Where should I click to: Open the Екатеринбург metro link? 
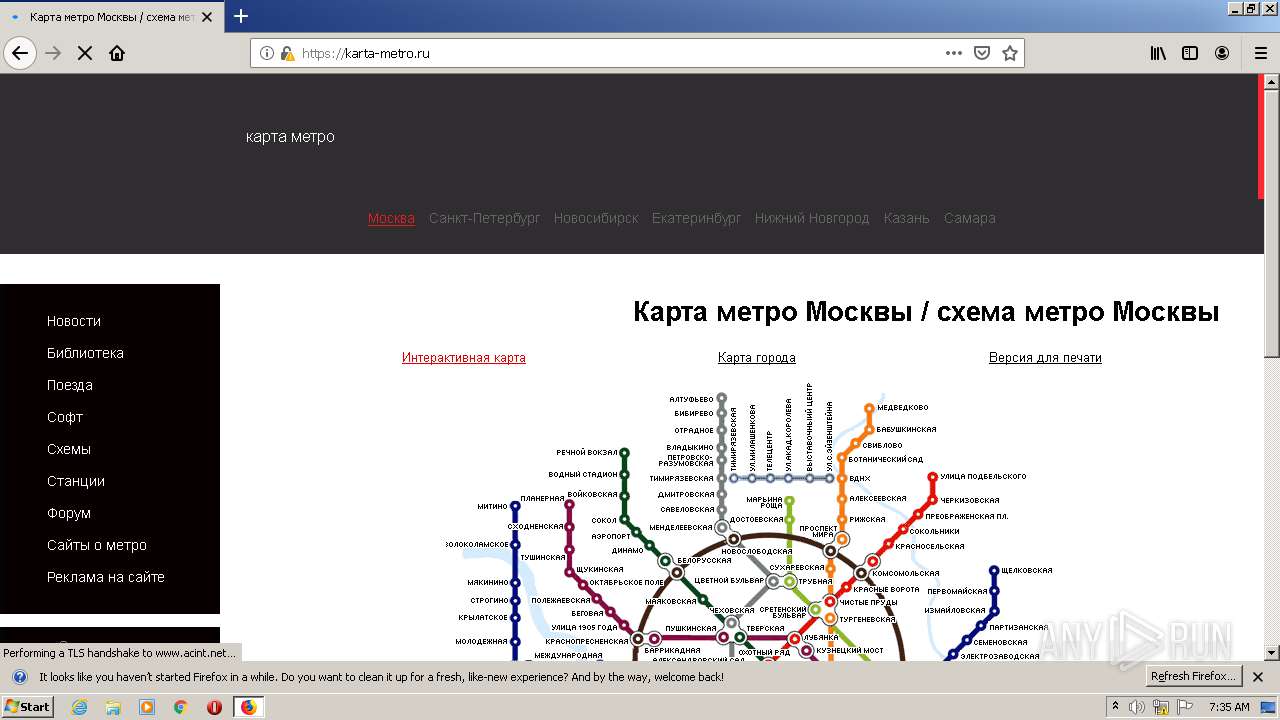click(x=697, y=218)
